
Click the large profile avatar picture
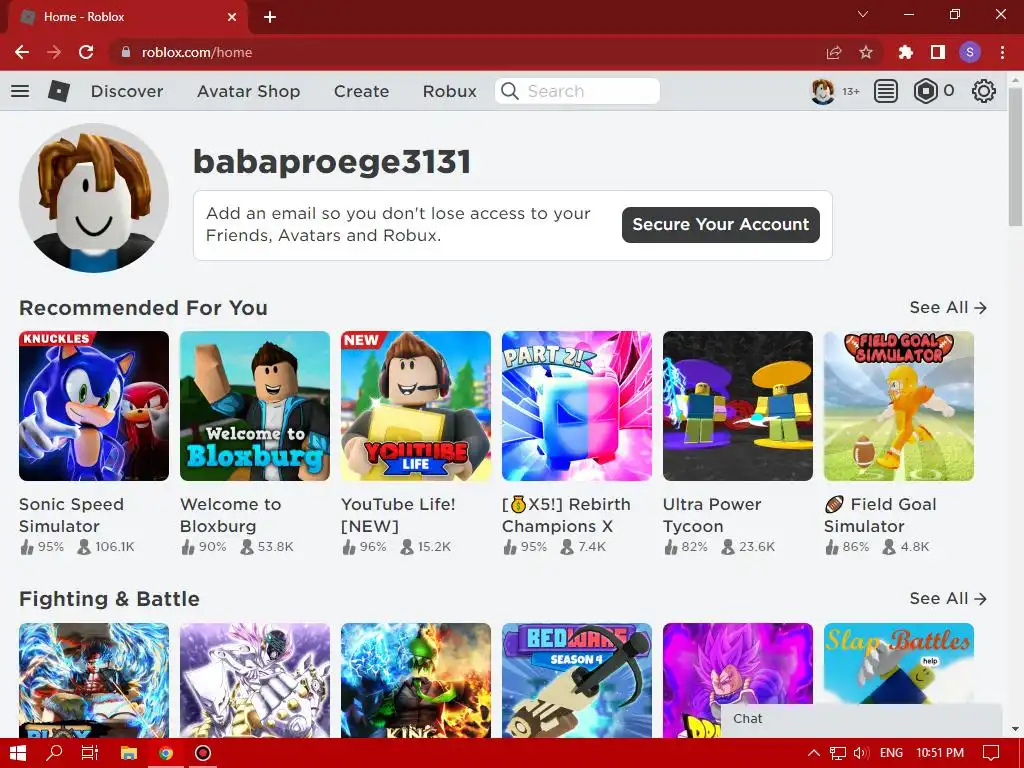coord(94,198)
